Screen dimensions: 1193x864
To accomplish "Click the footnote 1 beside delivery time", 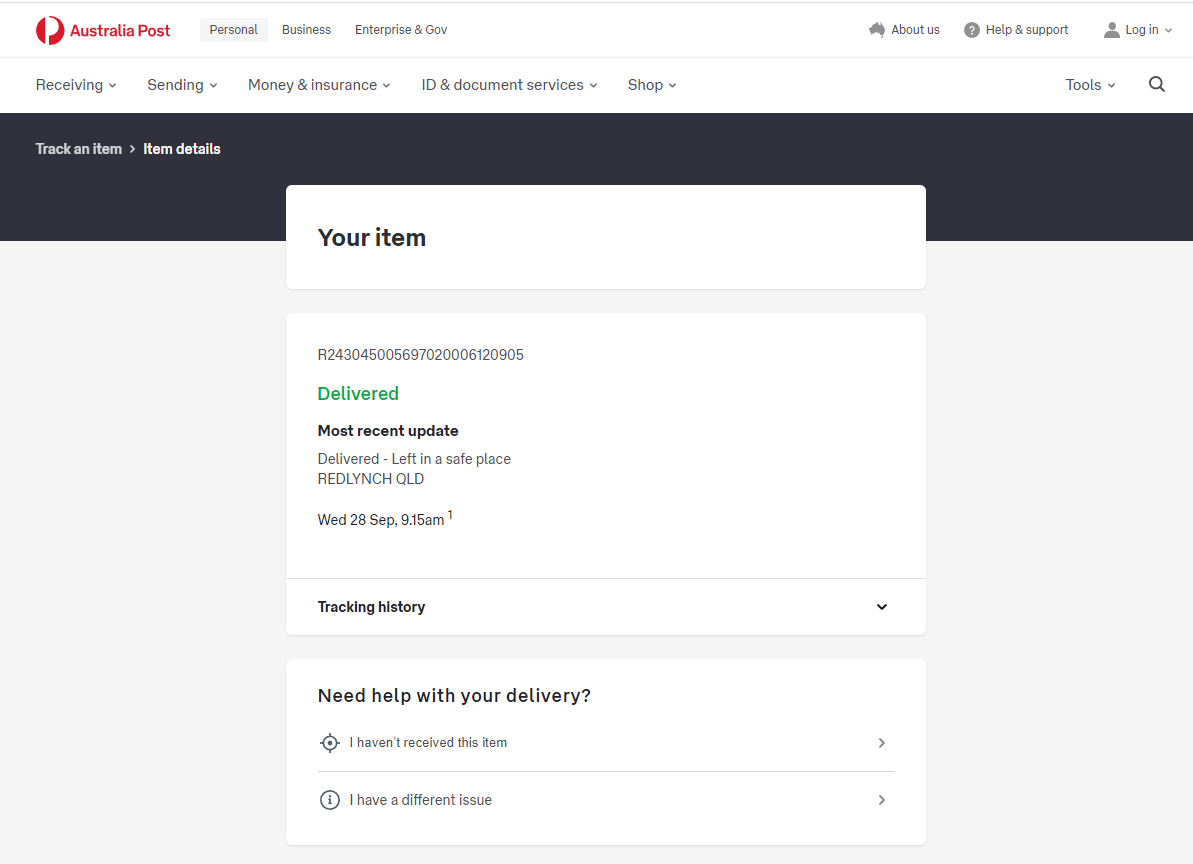I will [450, 515].
